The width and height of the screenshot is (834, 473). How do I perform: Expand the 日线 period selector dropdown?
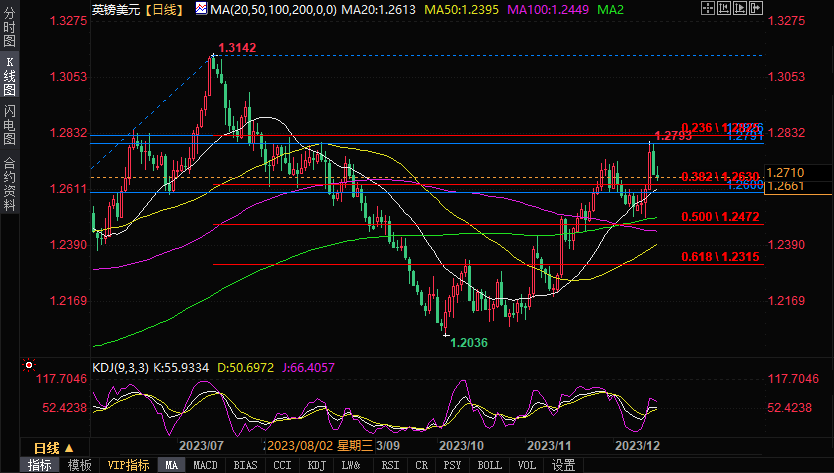(x=53, y=447)
